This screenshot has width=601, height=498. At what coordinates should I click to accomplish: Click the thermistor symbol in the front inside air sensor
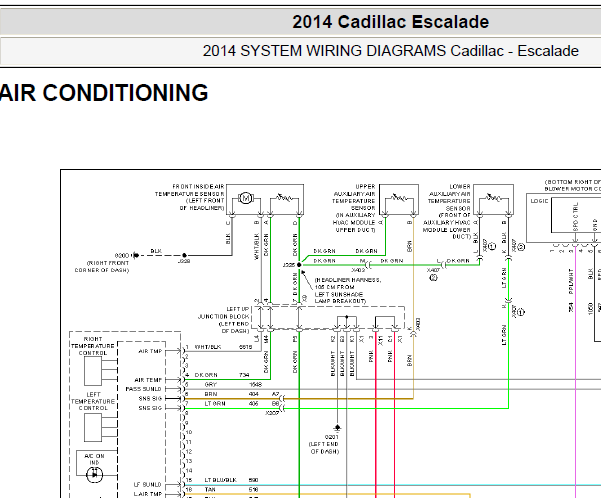[x=284, y=198]
